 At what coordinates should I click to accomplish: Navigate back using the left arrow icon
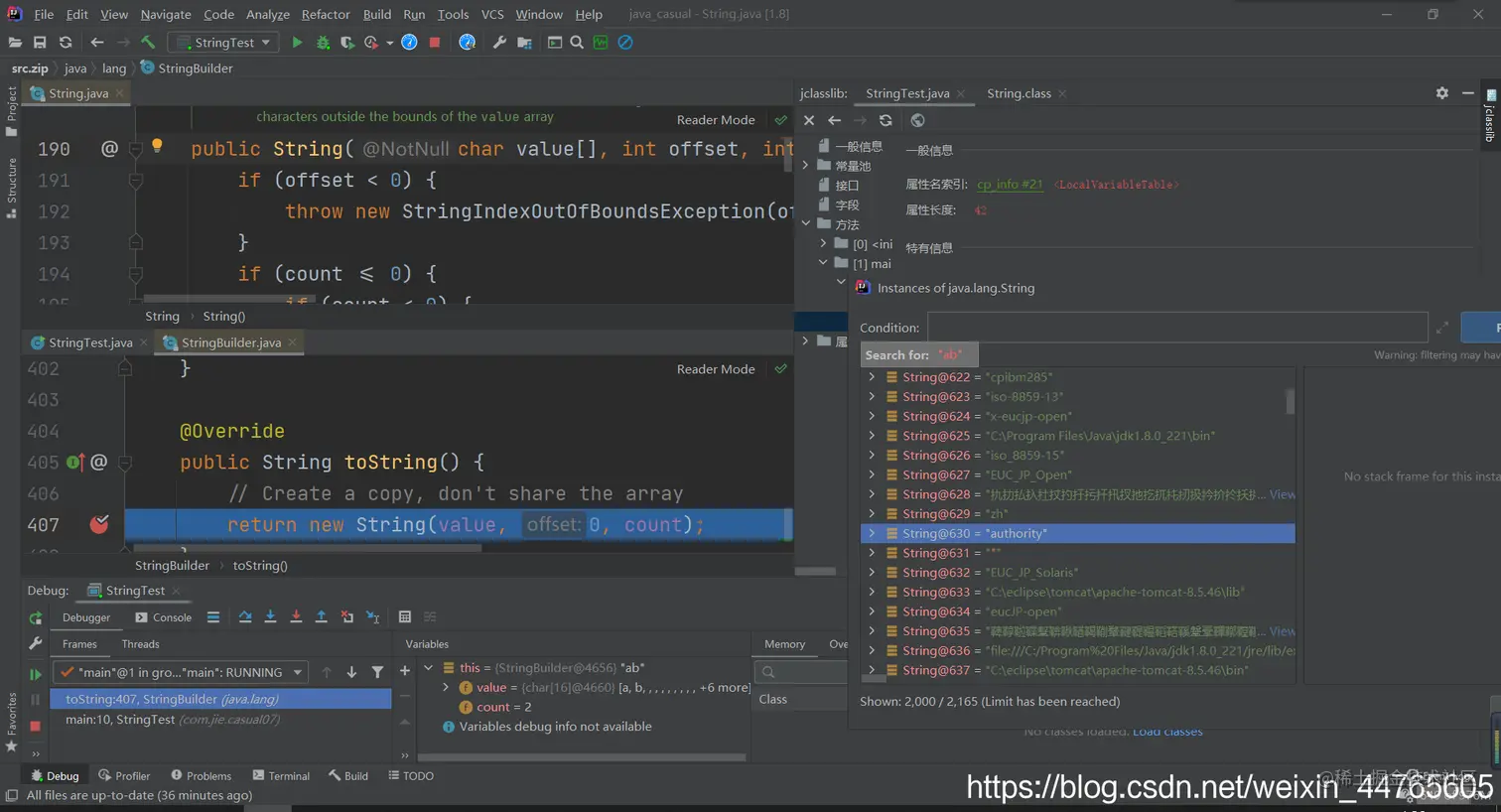pos(97,43)
